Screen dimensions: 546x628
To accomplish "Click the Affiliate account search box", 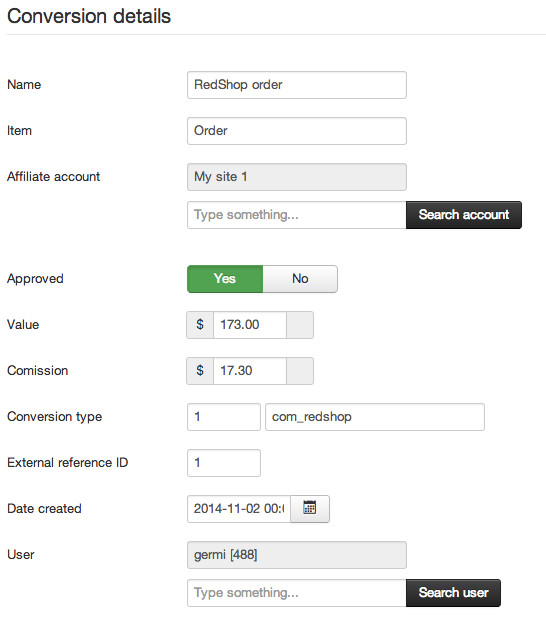I will point(297,215).
